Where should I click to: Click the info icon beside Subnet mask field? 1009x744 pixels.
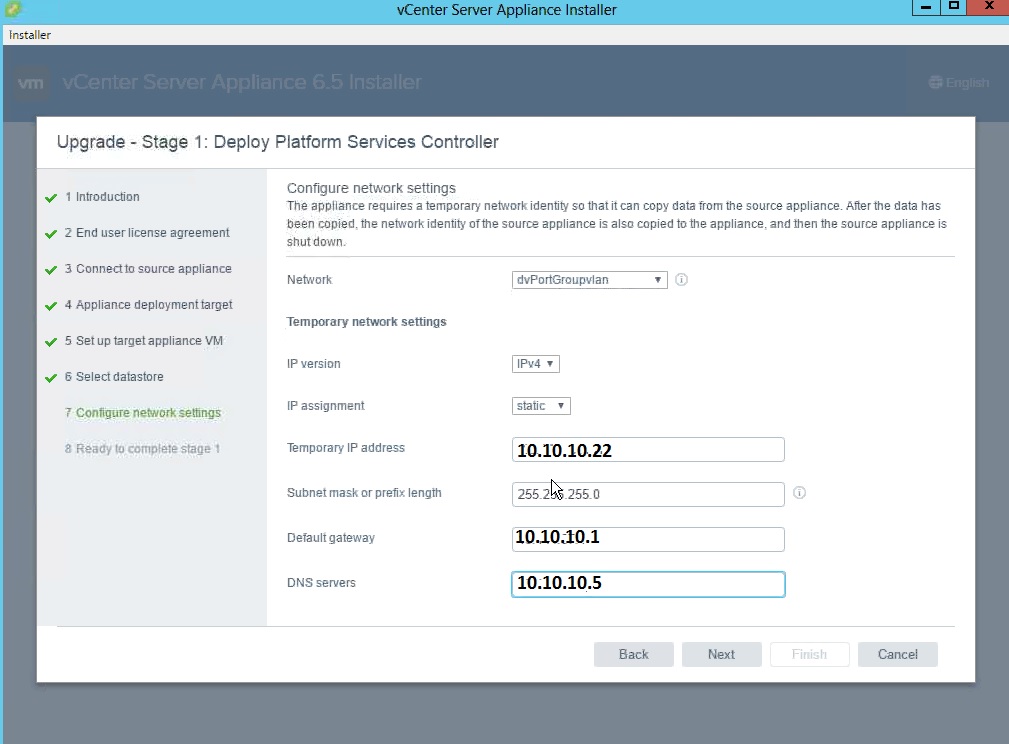click(799, 493)
